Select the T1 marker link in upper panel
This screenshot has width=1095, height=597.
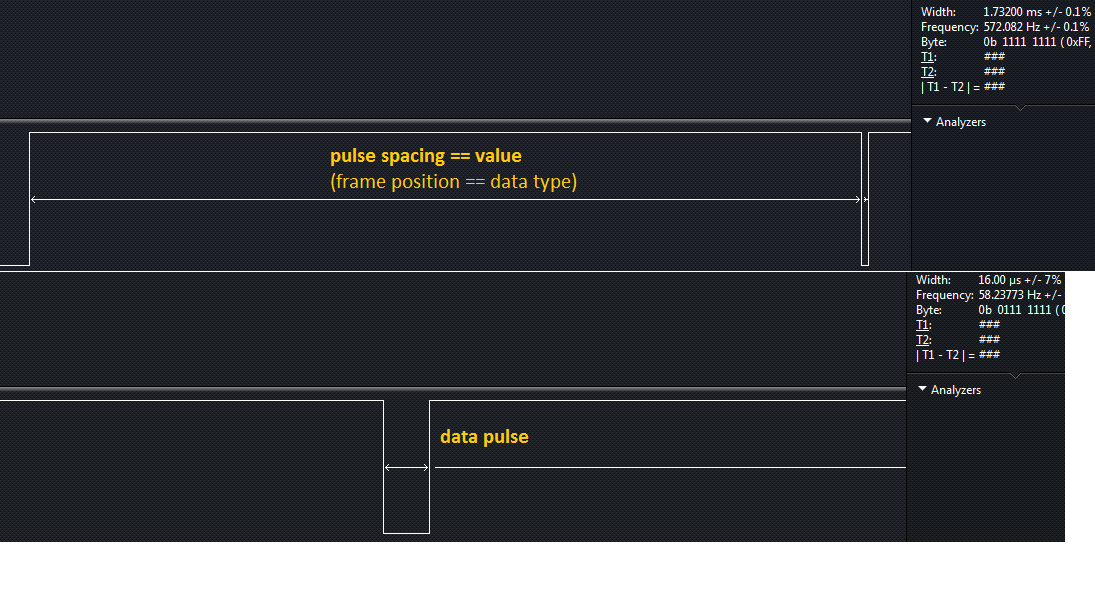927,57
